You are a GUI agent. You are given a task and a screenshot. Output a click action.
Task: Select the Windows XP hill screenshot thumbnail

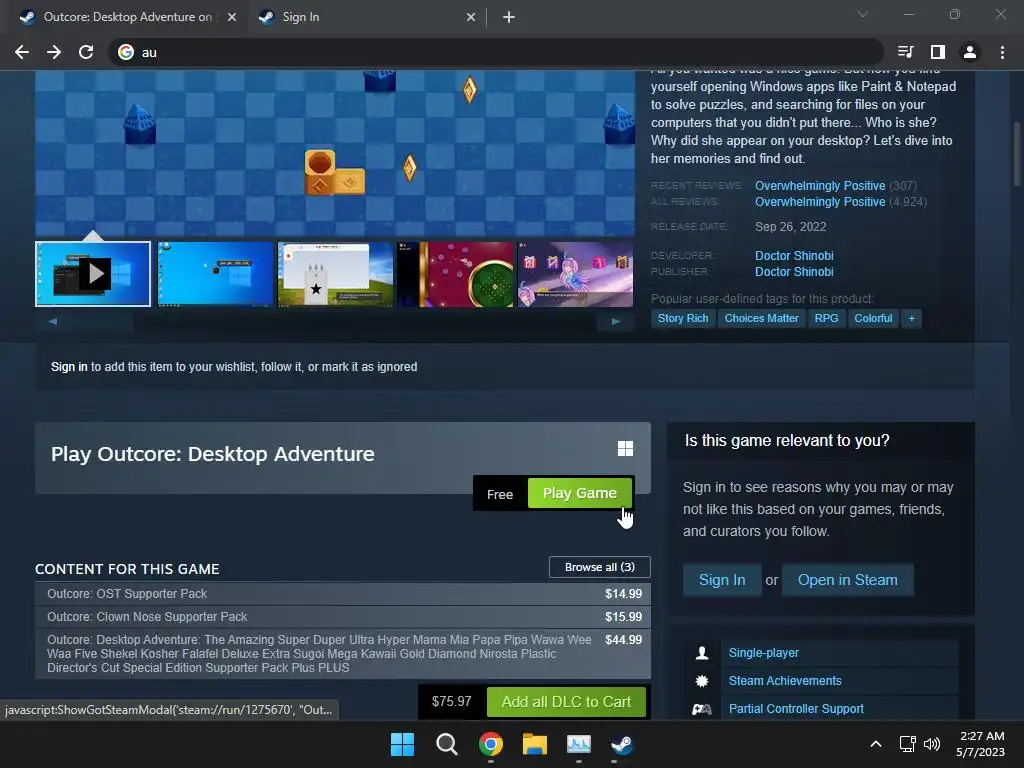point(336,274)
